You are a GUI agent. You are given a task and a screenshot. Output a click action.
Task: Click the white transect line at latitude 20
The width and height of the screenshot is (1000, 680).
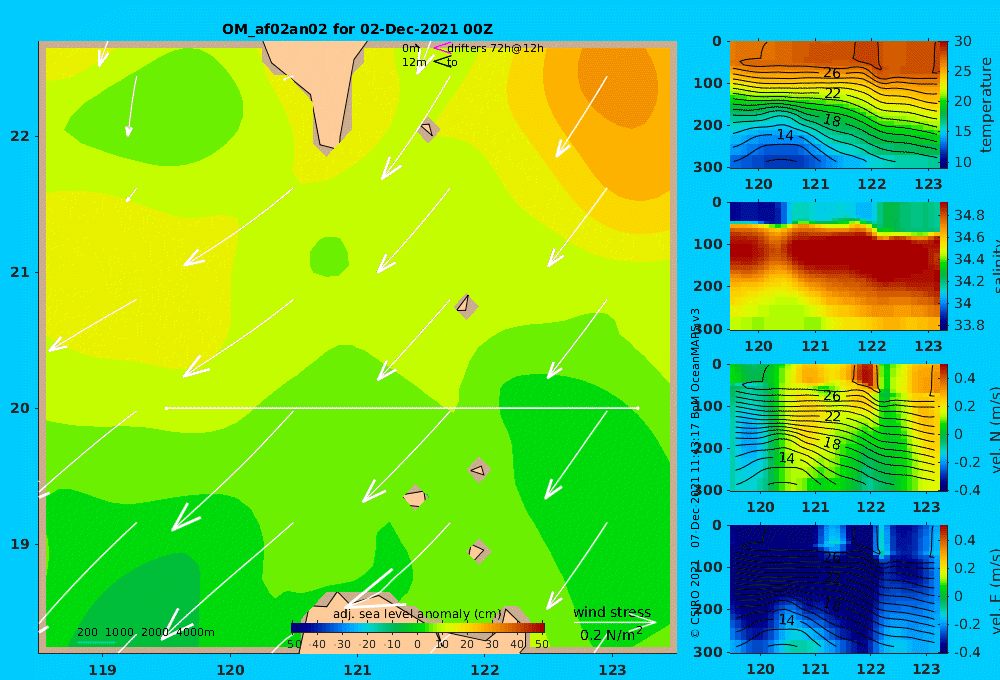402,408
